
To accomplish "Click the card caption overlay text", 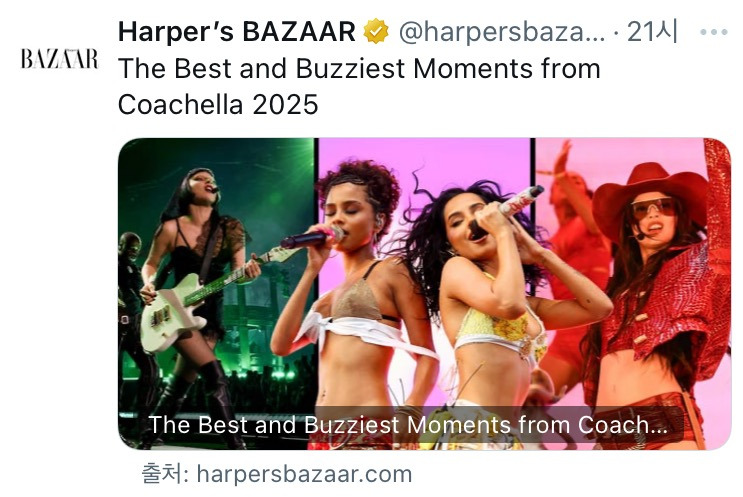I will (x=408, y=425).
